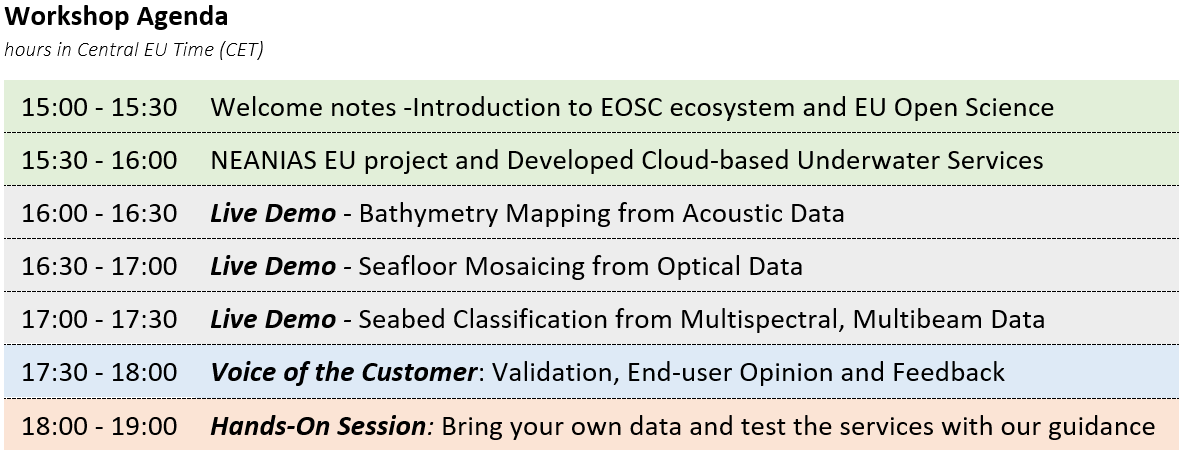Select the Voice of the Customer label
Image resolution: width=1184 pixels, height=453 pixels.
pyautogui.click(x=344, y=371)
